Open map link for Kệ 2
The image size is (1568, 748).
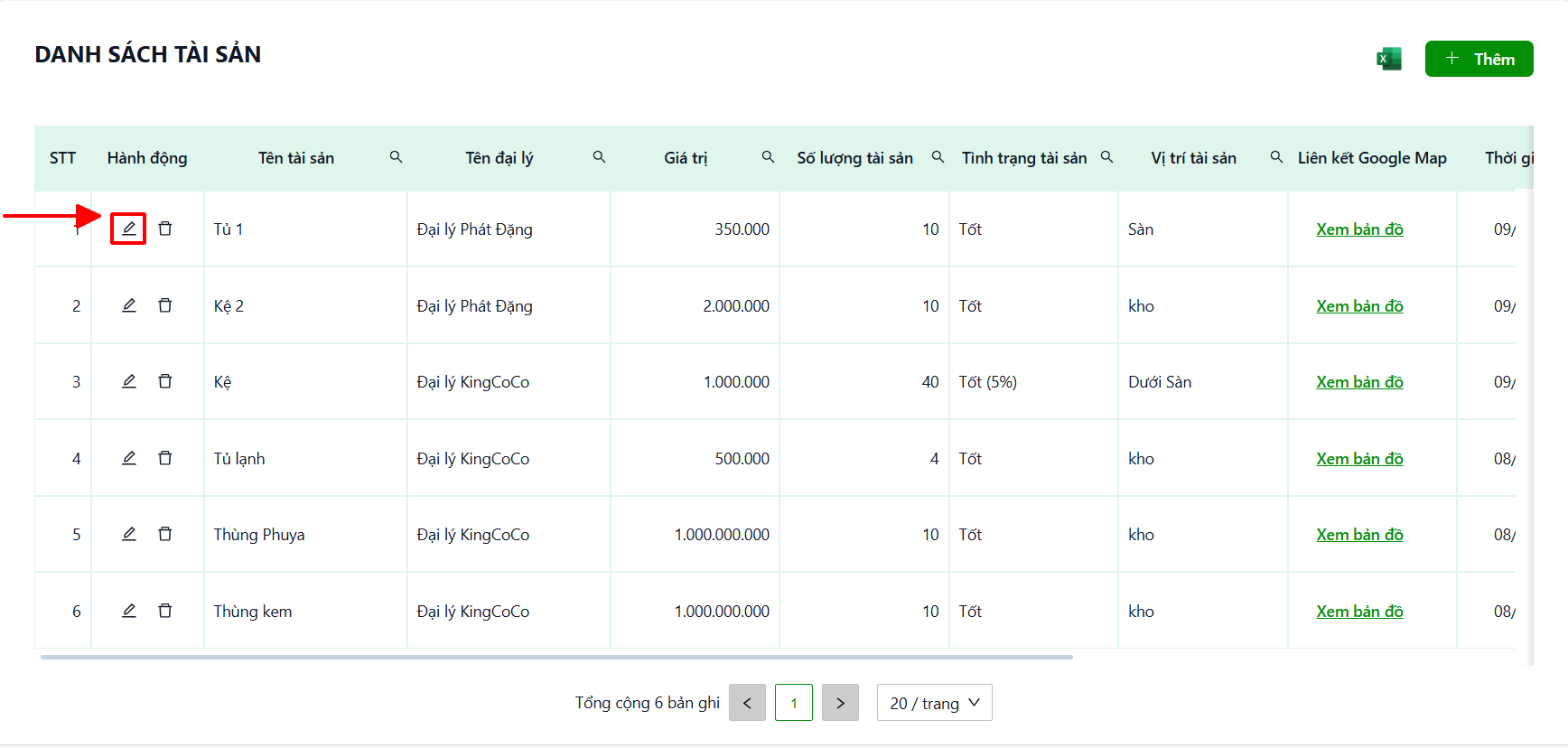click(x=1359, y=306)
